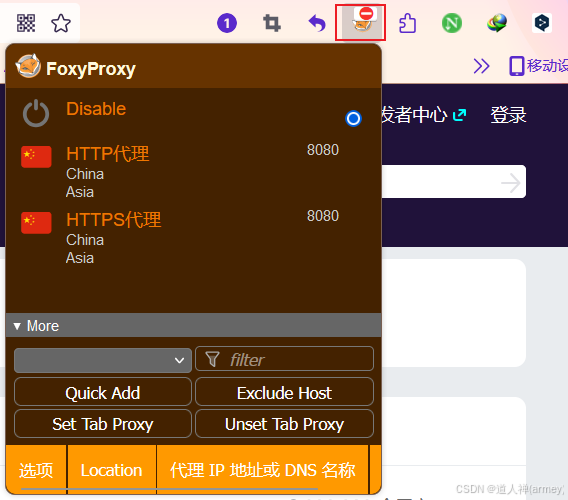Click the QR code icon in the address bar
This screenshot has height=500, width=568.
[26, 23]
